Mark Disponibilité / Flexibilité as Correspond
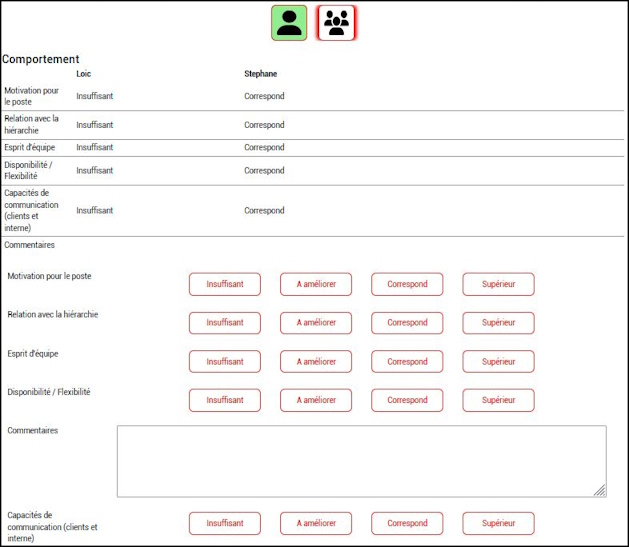Viewport: 629px width, 547px height. (x=407, y=400)
